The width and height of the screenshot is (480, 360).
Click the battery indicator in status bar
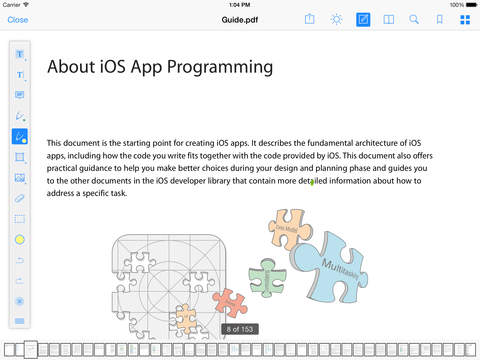[472, 5]
